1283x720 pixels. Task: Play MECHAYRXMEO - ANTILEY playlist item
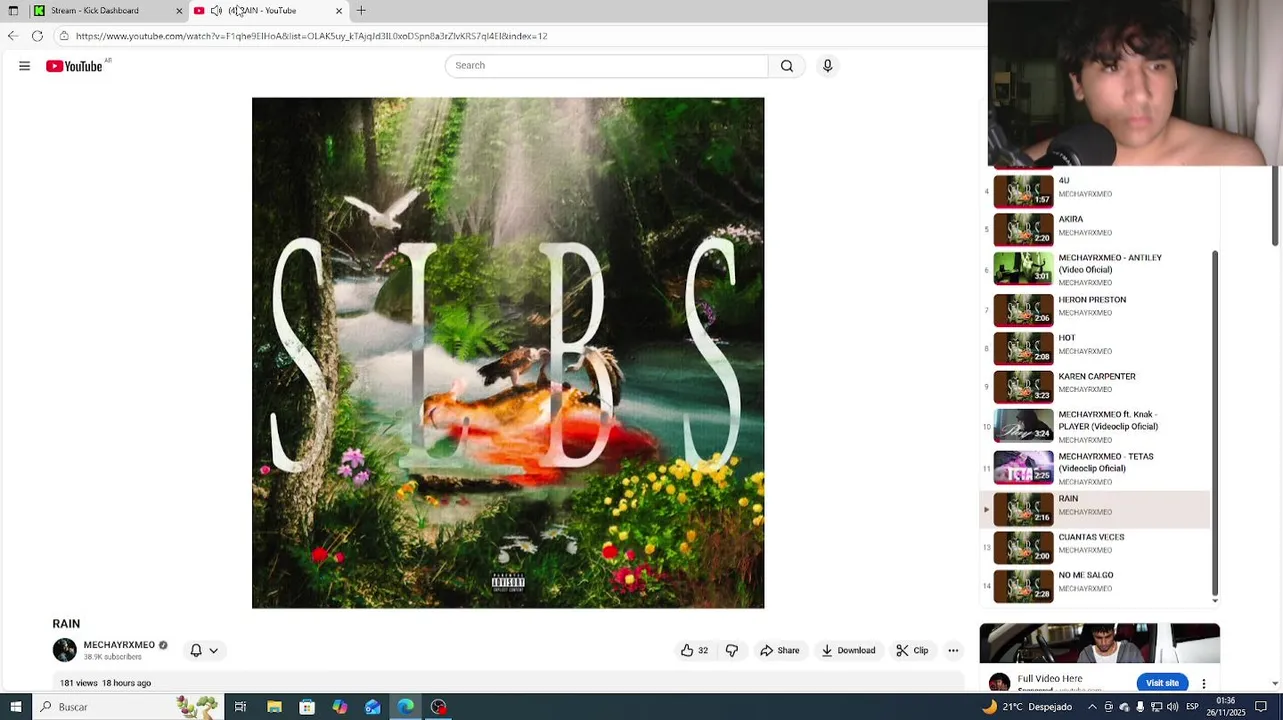pos(1095,269)
